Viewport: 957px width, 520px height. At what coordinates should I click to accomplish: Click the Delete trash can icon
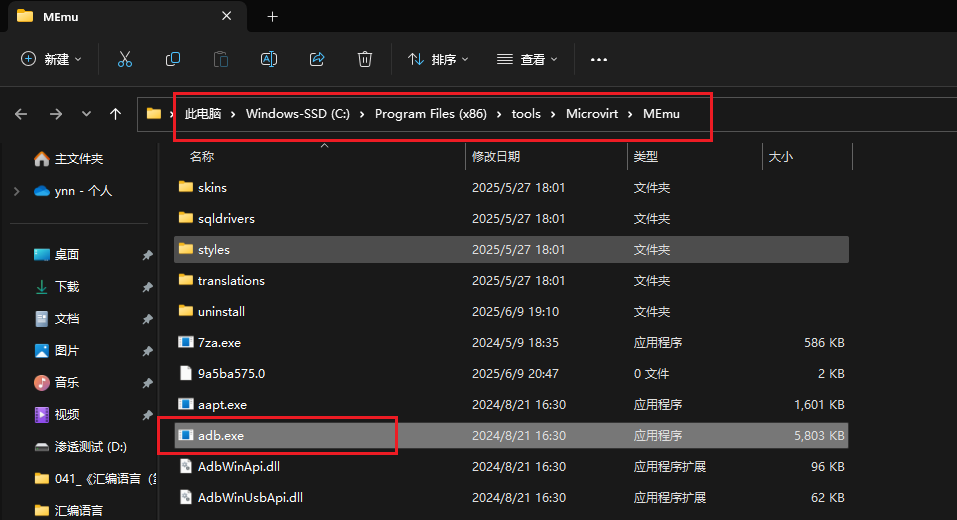[365, 59]
